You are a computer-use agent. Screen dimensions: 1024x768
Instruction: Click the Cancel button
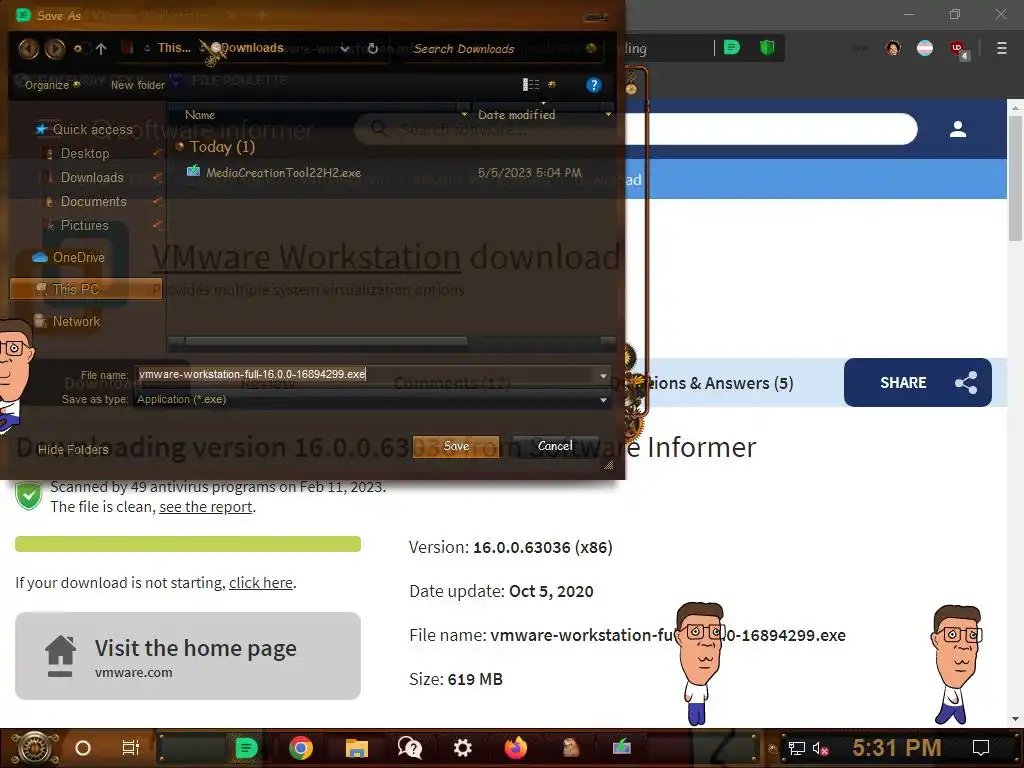555,446
